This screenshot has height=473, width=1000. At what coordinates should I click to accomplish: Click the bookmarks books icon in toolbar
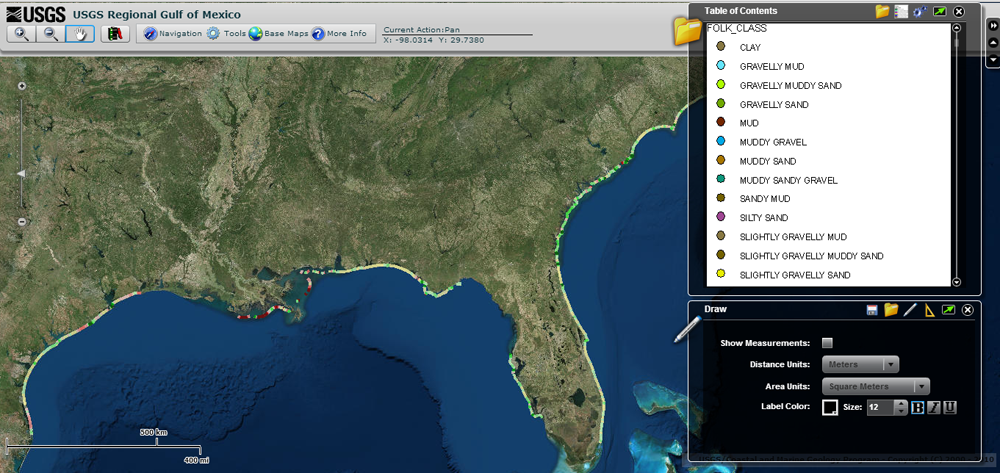pyautogui.click(x=115, y=34)
